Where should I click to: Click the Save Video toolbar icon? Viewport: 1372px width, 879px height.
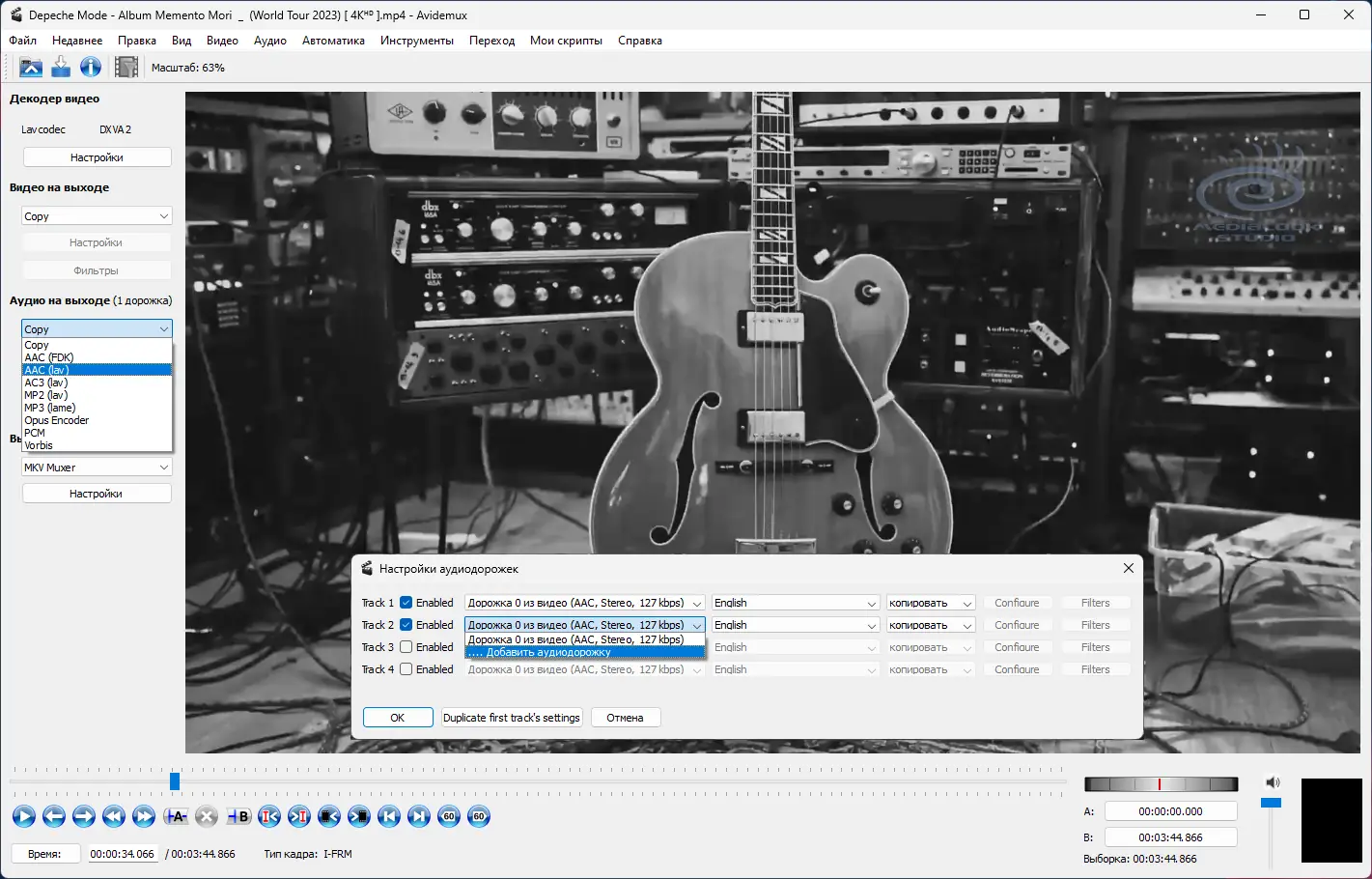click(x=61, y=67)
